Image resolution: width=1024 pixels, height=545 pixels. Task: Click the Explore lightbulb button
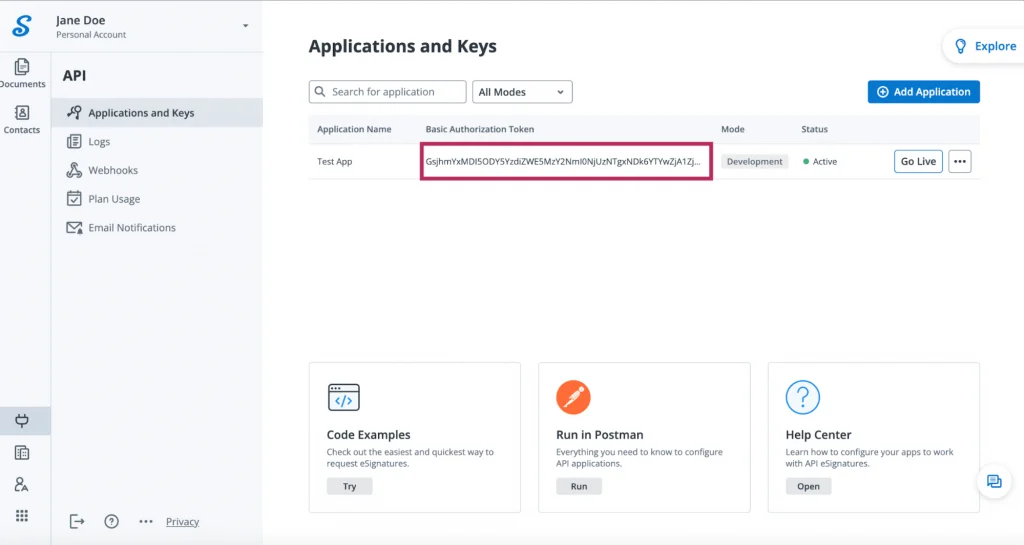coord(984,46)
